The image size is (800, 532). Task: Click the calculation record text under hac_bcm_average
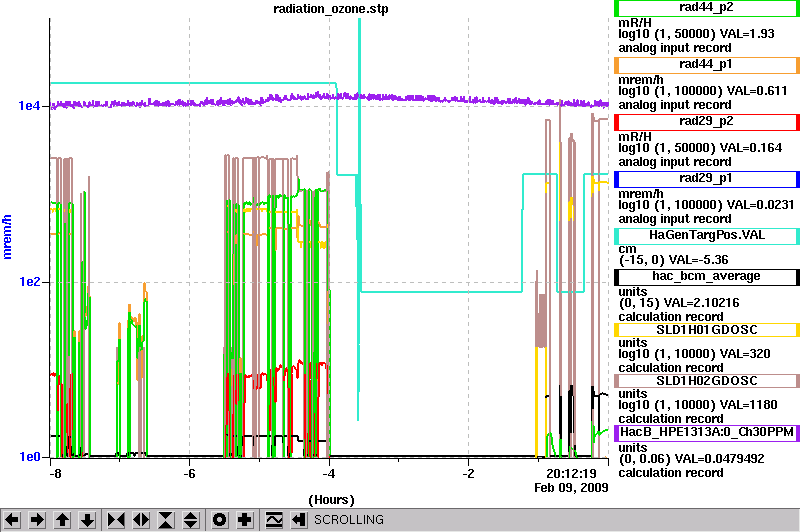[x=671, y=317]
